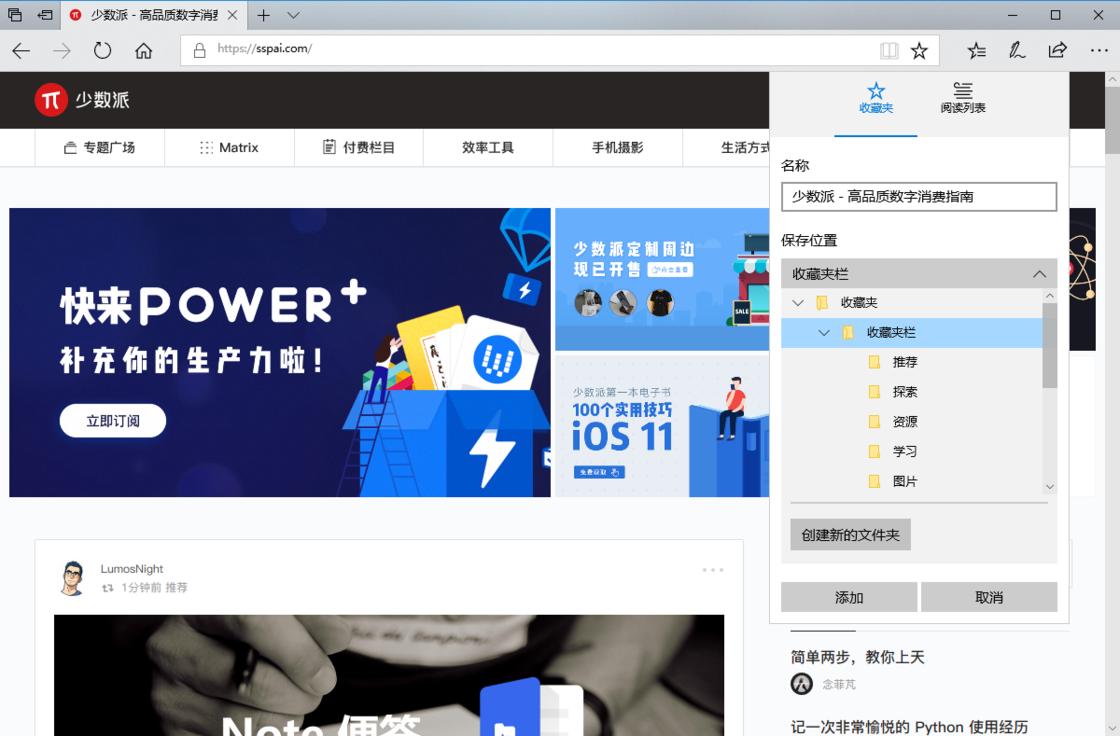
Task: Collapse the 收藏夹 tree node chevron
Action: [x=798, y=302]
